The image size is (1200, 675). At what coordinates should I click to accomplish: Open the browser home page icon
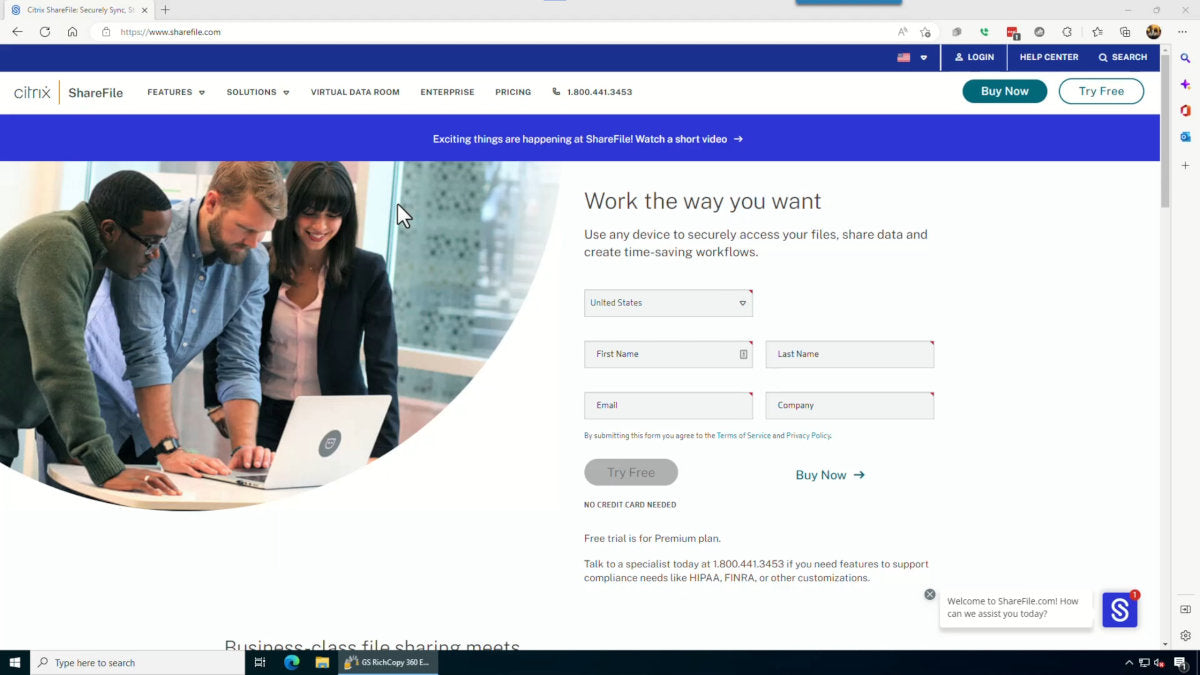(x=72, y=32)
